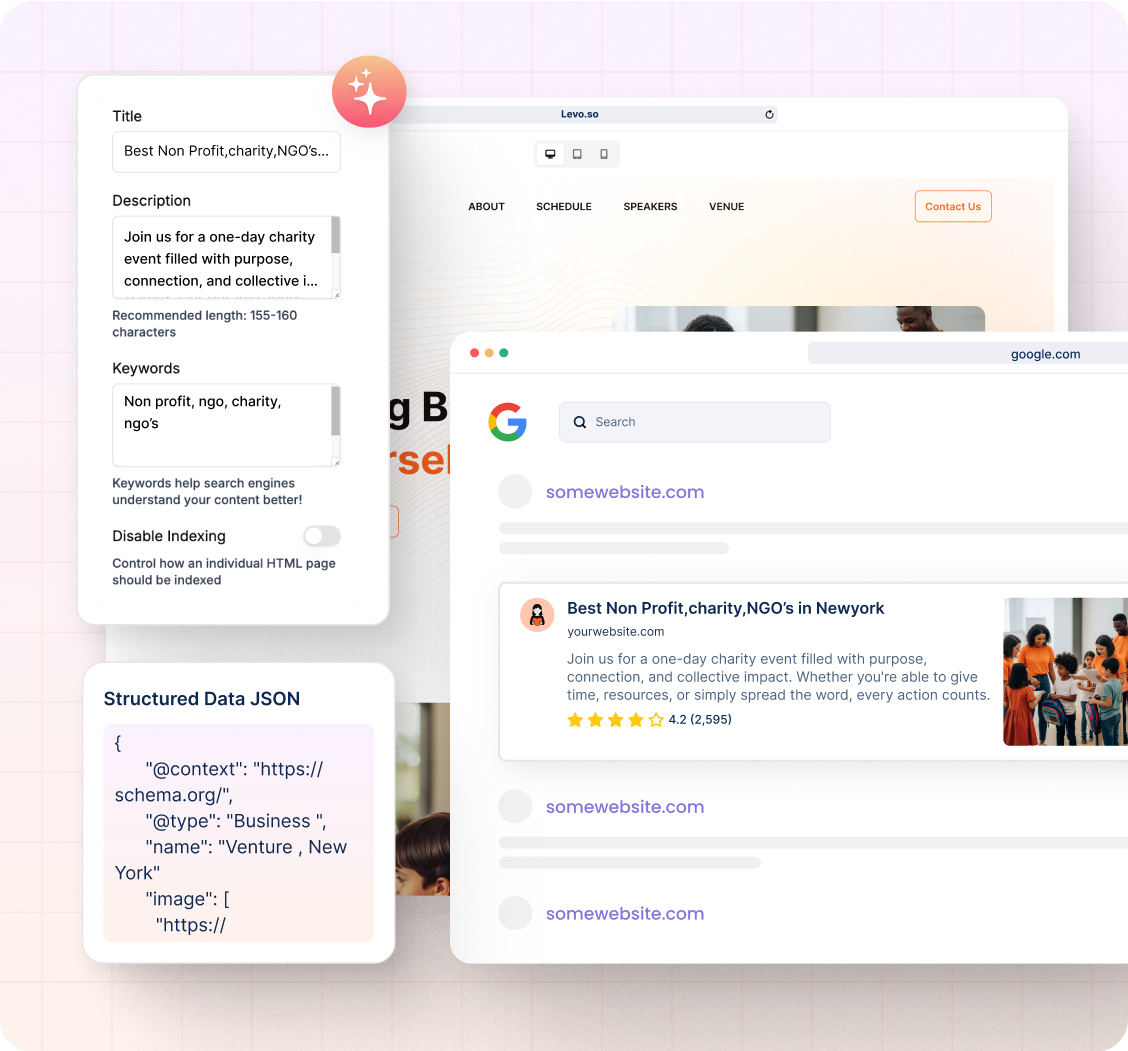Click the star rating in result
This screenshot has width=1128, height=1051.
[x=615, y=720]
